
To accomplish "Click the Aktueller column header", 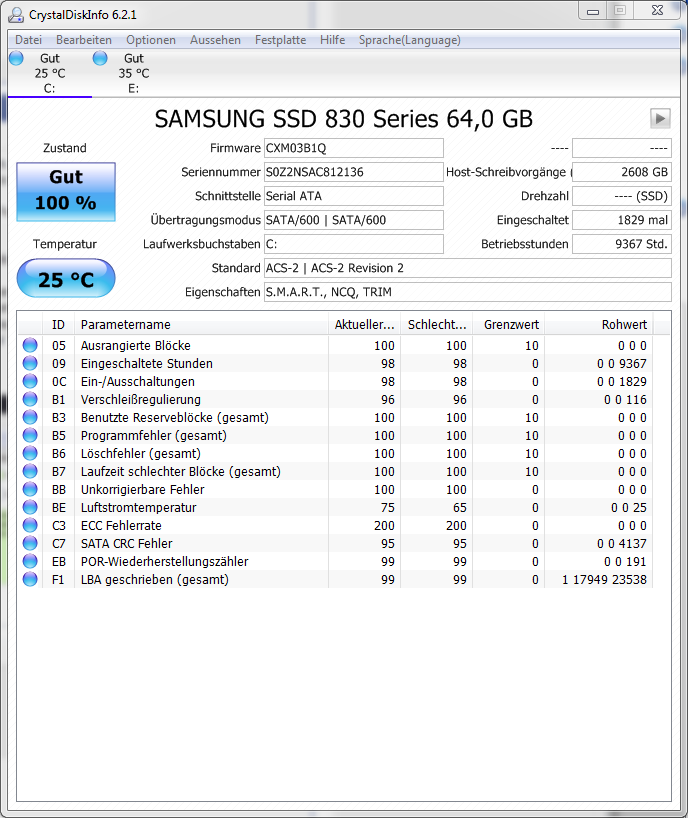I will (364, 324).
